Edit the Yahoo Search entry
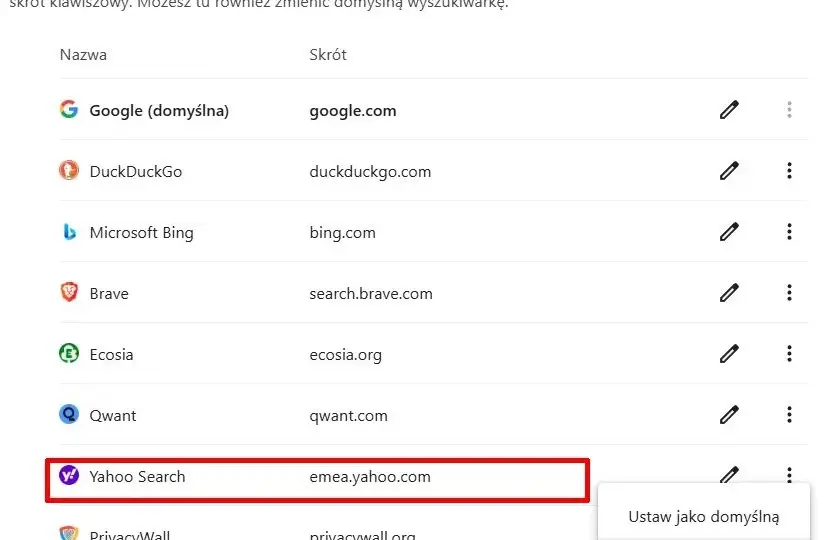Image resolution: width=831 pixels, height=540 pixels. 729,474
